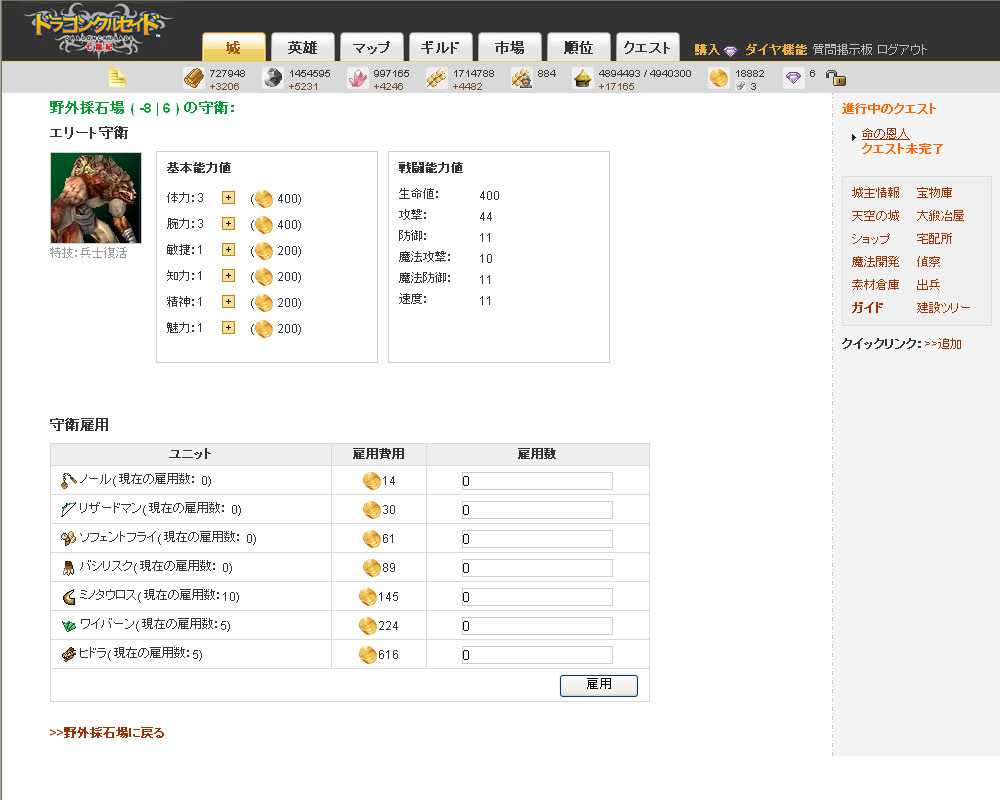Click the Dragon Crusade logo

[95, 30]
